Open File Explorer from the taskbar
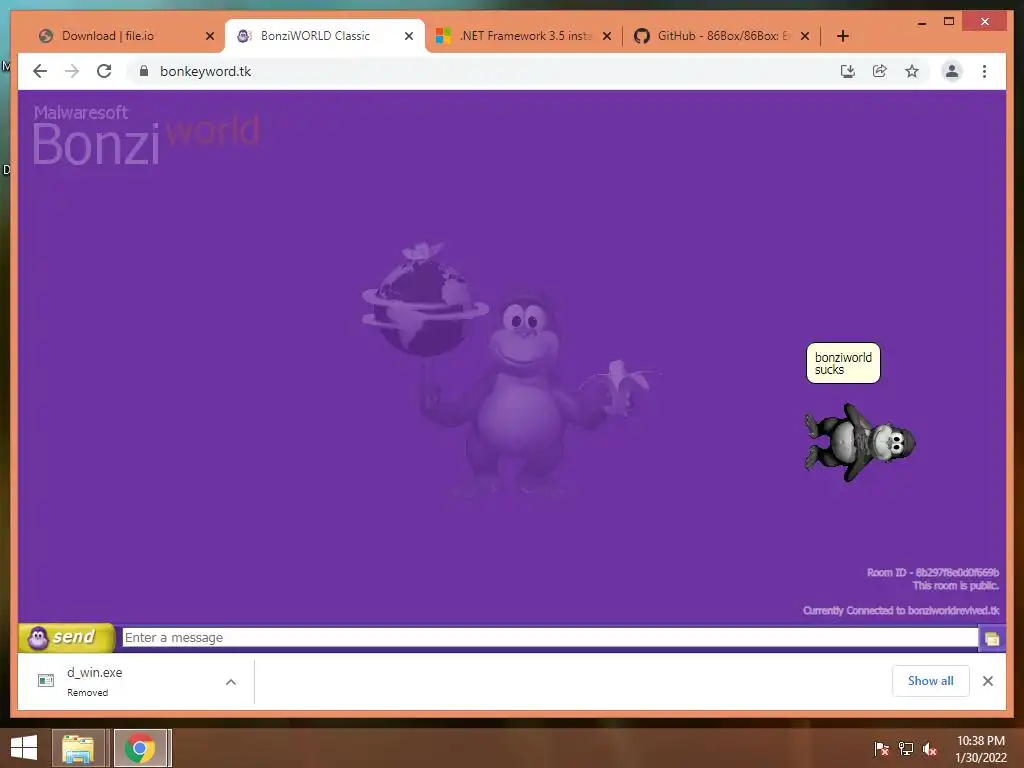The image size is (1024, 768). click(x=78, y=748)
